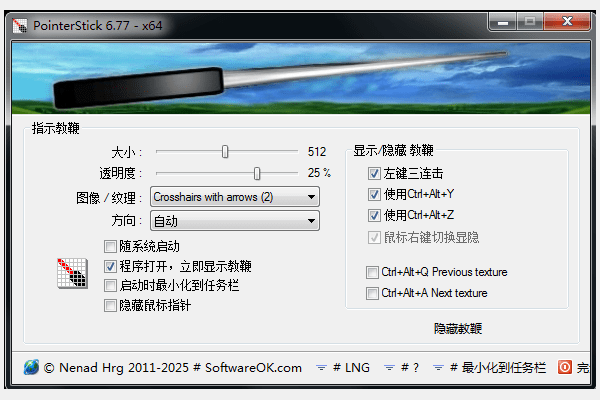The width and height of the screenshot is (600, 400).
Task: Open the 图像/纹理 Crosshairs with arrows dropdown
Action: (x=235, y=197)
